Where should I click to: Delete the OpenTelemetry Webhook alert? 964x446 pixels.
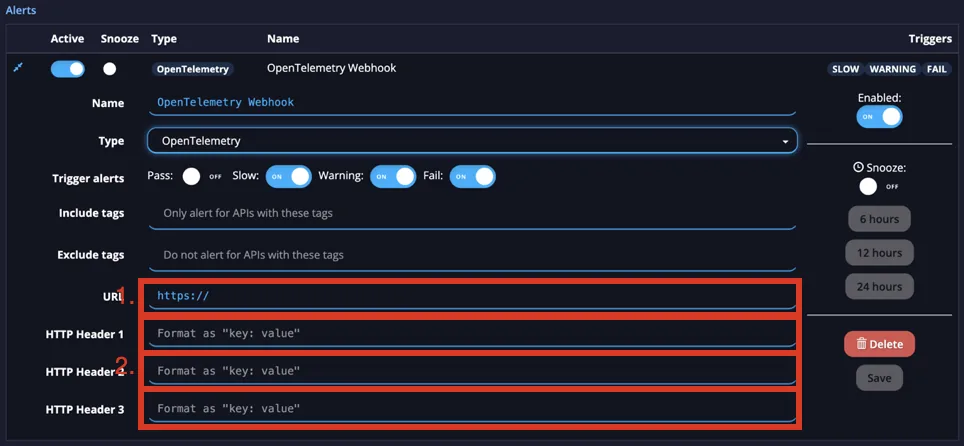879,344
